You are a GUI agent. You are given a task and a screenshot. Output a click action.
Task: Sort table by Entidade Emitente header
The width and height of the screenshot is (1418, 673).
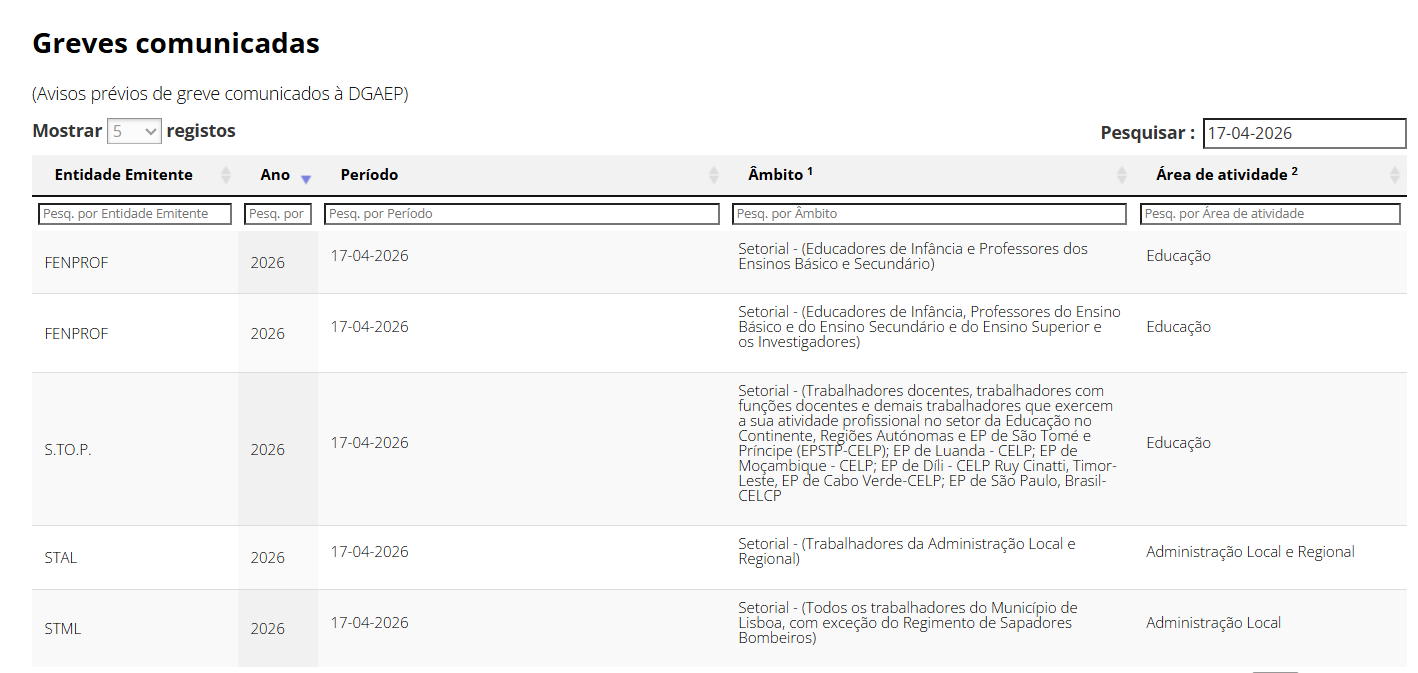(123, 175)
